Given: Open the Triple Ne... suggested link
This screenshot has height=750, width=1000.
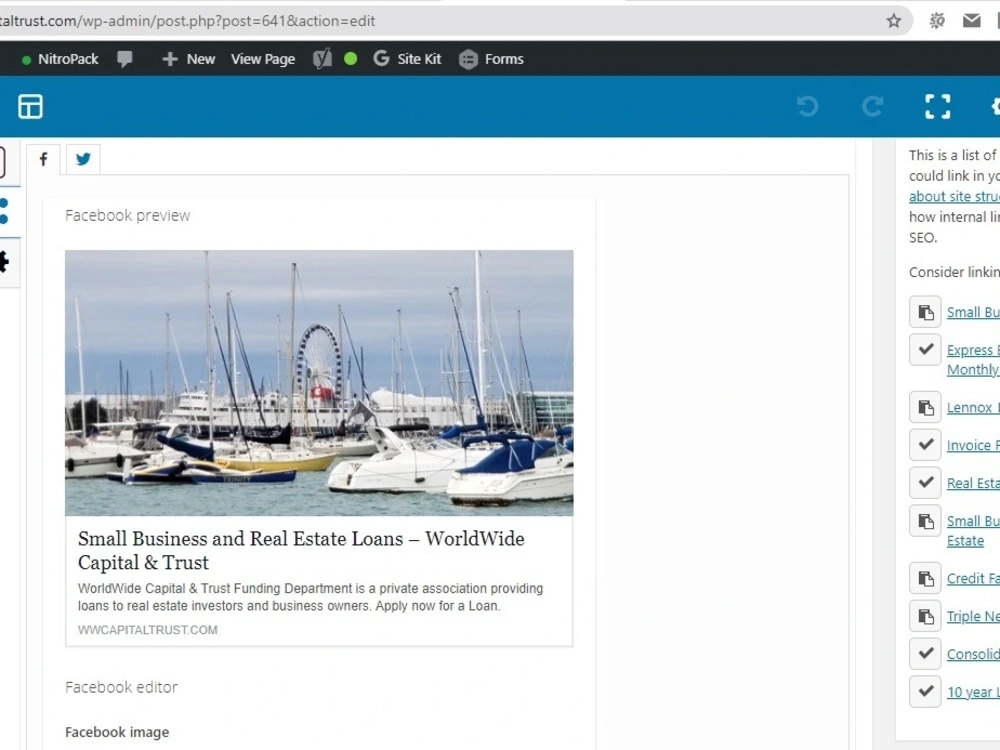Looking at the screenshot, I should (x=973, y=617).
